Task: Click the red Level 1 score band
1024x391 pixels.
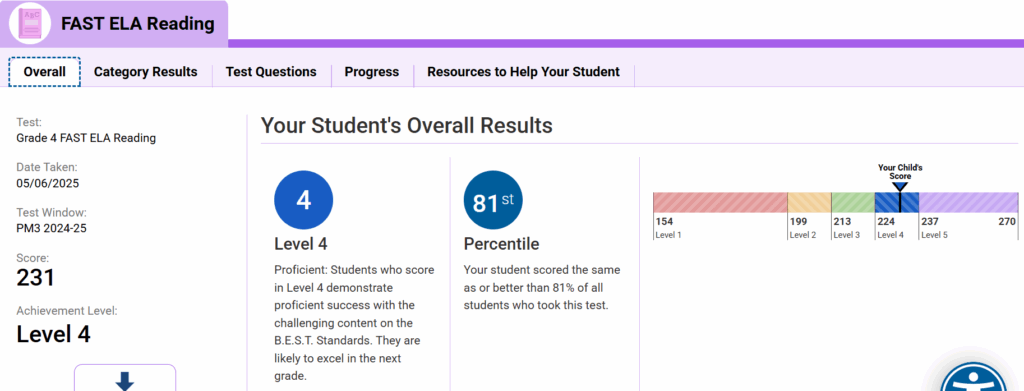Action: point(720,202)
